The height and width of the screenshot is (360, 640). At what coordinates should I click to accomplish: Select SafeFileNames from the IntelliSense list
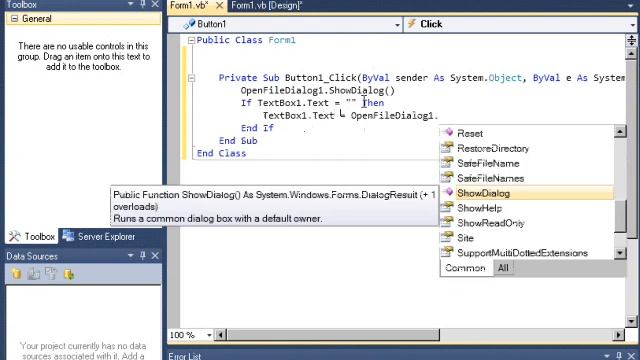click(x=490, y=178)
